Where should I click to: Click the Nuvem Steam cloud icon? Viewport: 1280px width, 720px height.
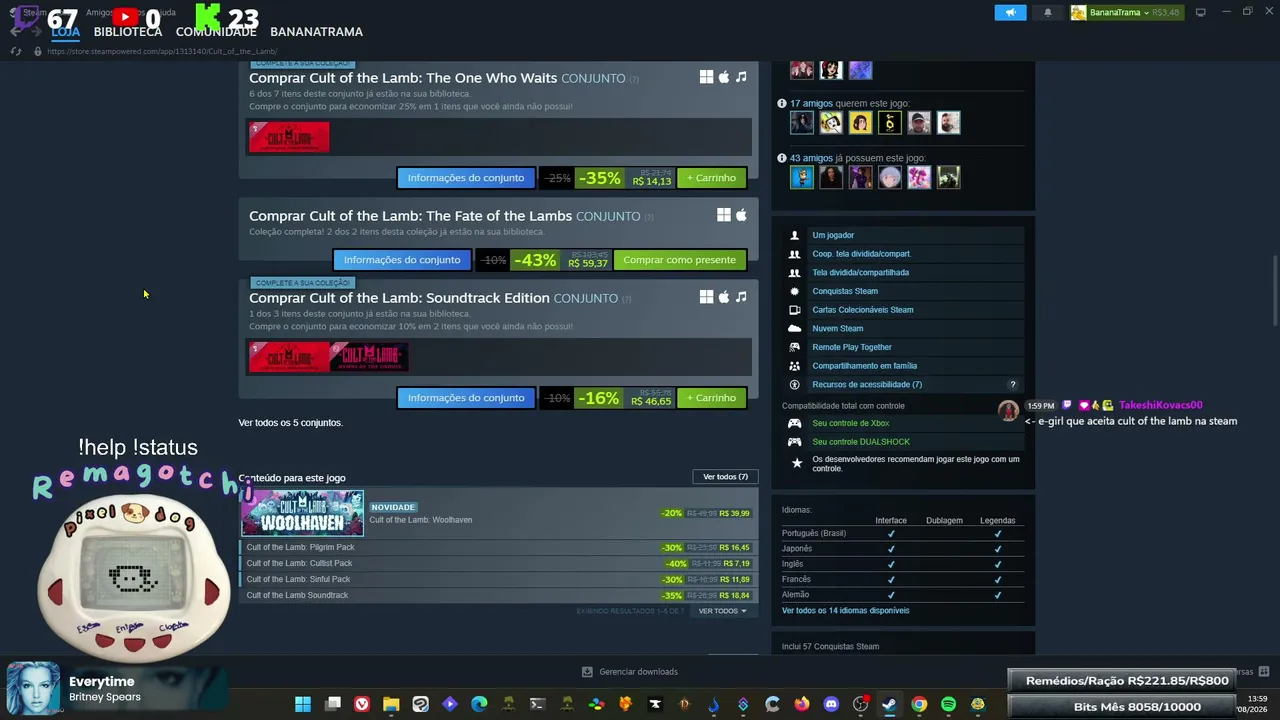(795, 329)
